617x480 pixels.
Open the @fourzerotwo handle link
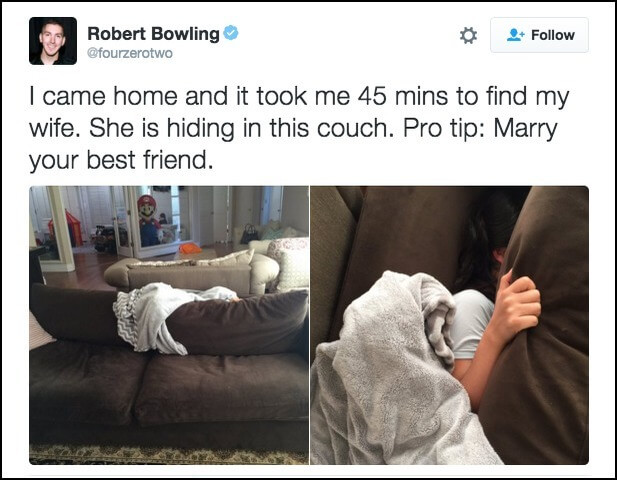[130, 53]
